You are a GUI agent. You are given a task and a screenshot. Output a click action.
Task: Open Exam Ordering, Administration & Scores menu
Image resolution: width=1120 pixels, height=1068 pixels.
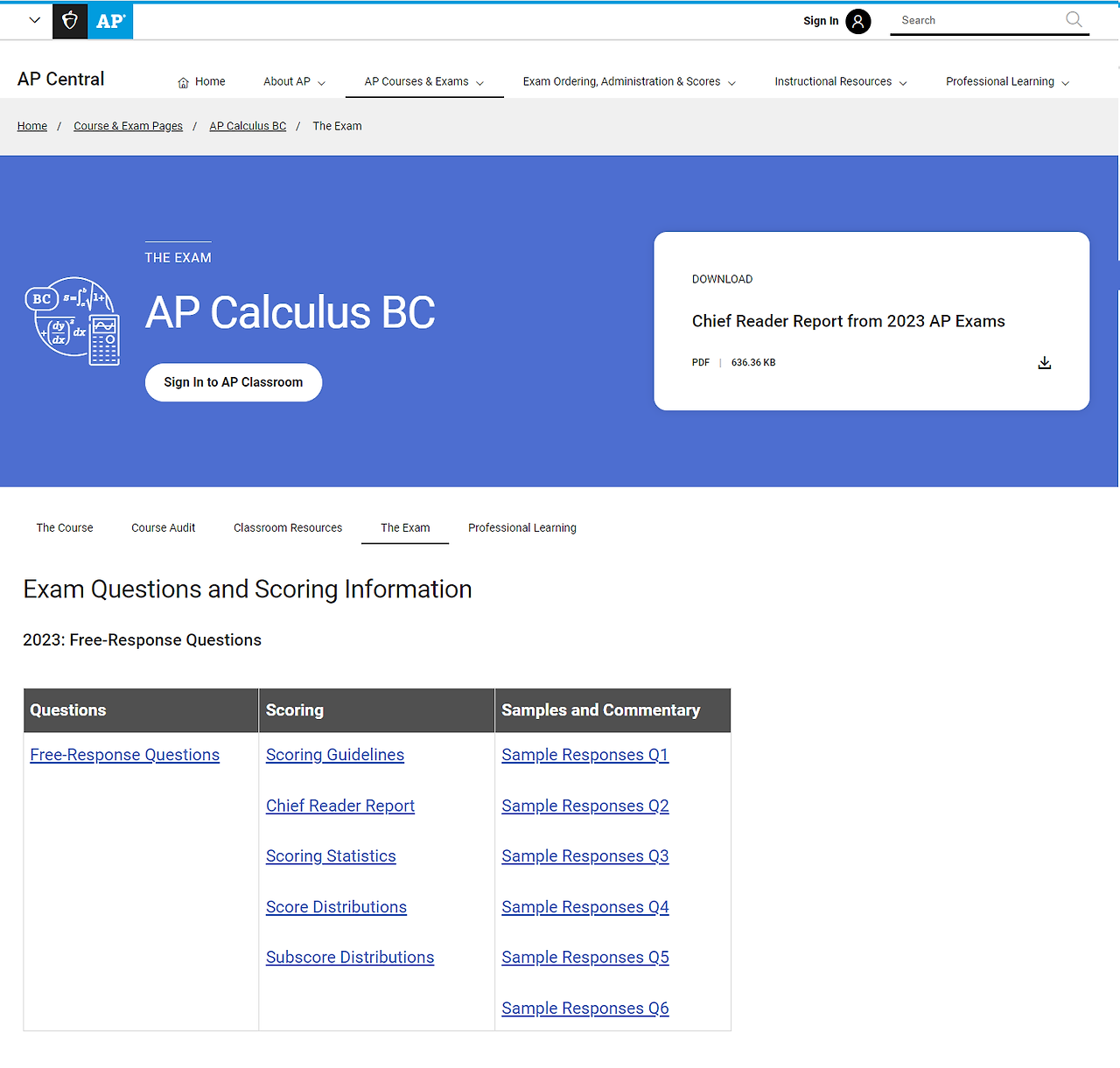click(629, 81)
